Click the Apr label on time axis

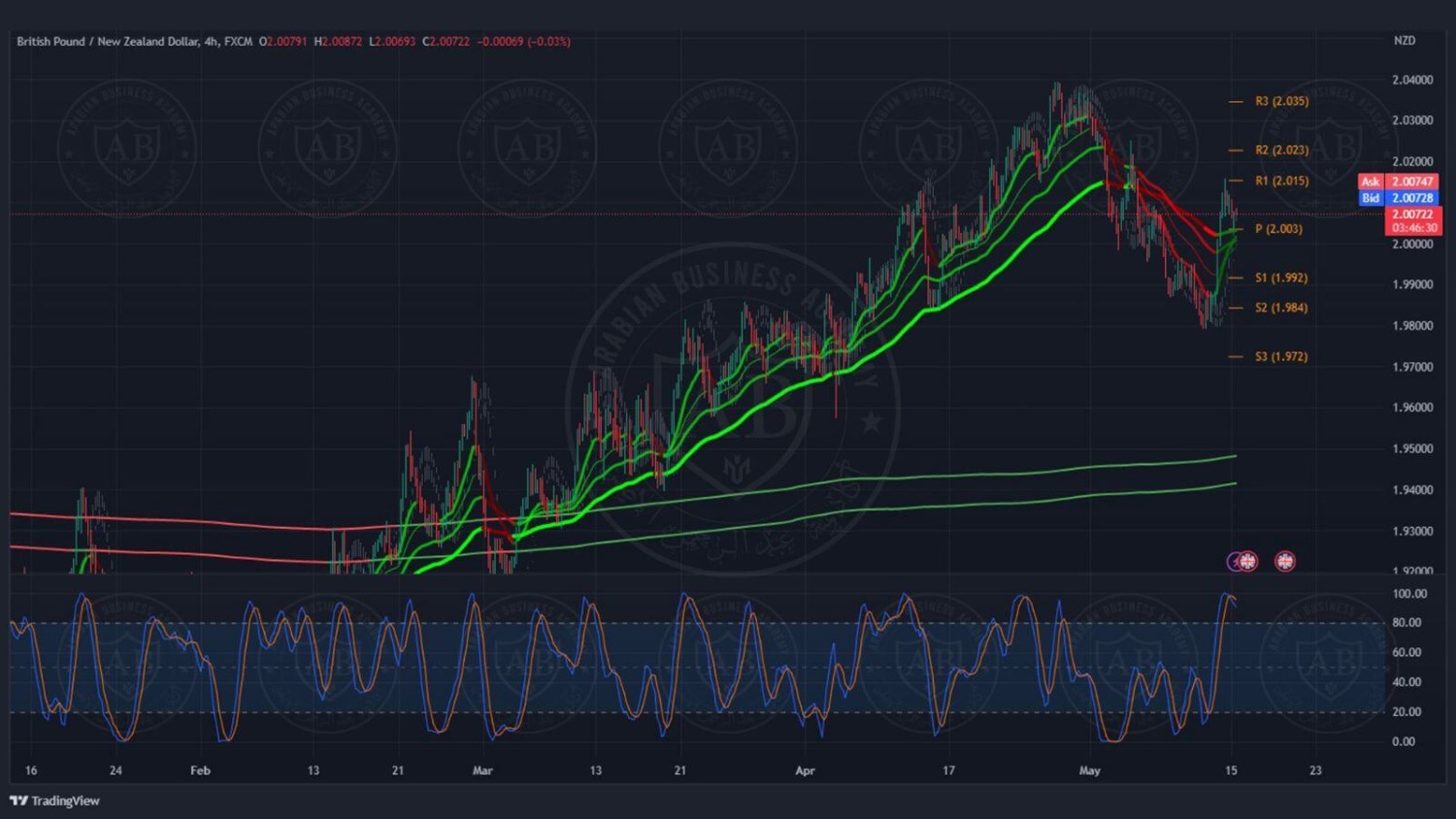click(x=805, y=770)
